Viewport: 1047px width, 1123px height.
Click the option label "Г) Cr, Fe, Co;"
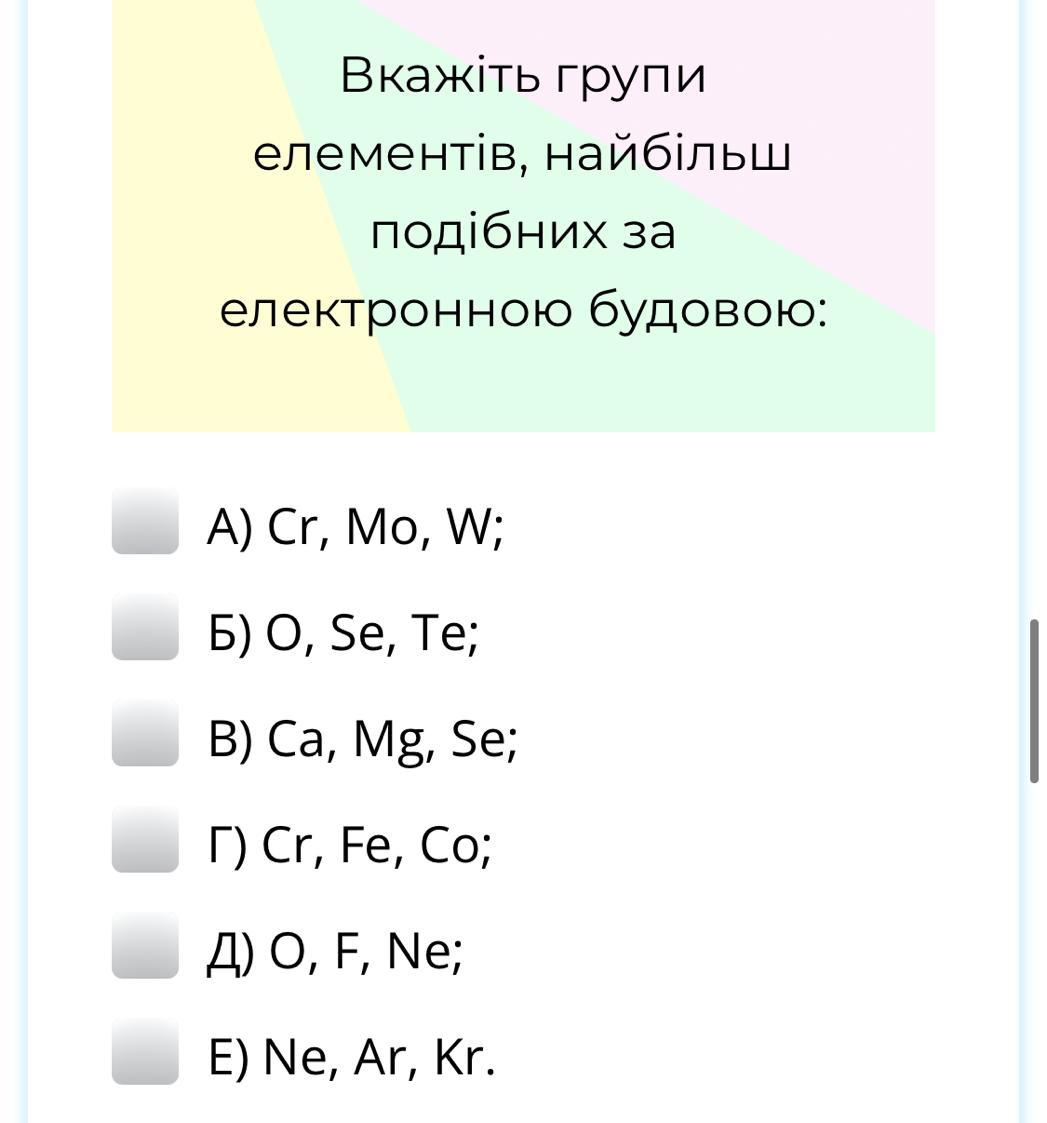tap(349, 845)
